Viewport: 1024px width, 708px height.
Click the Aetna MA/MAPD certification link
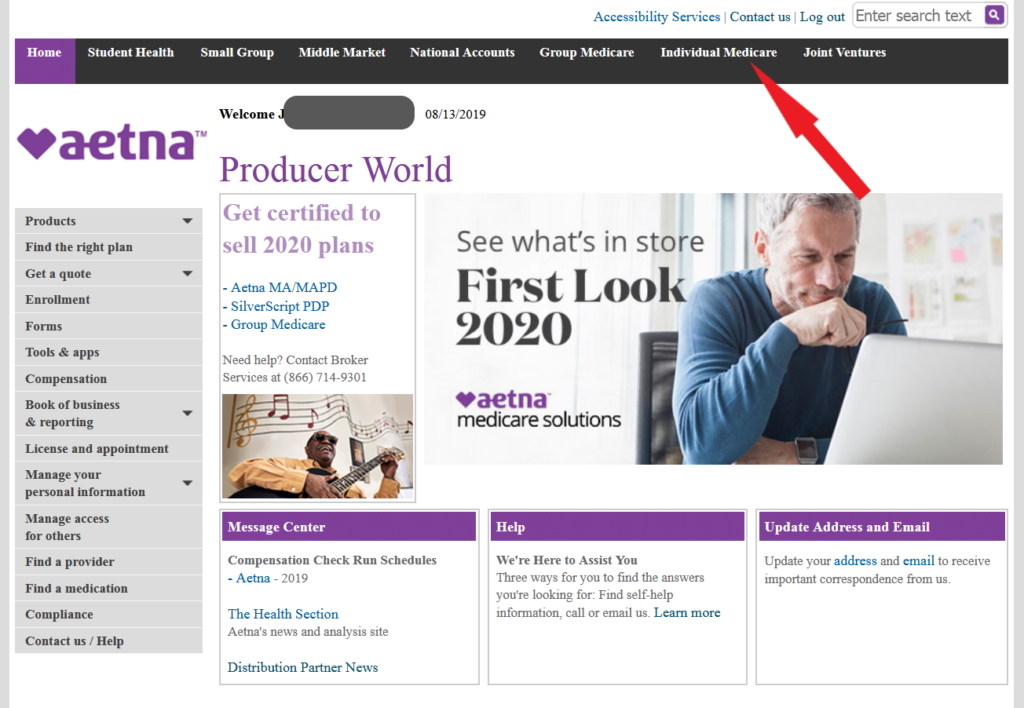pyautogui.click(x=283, y=287)
